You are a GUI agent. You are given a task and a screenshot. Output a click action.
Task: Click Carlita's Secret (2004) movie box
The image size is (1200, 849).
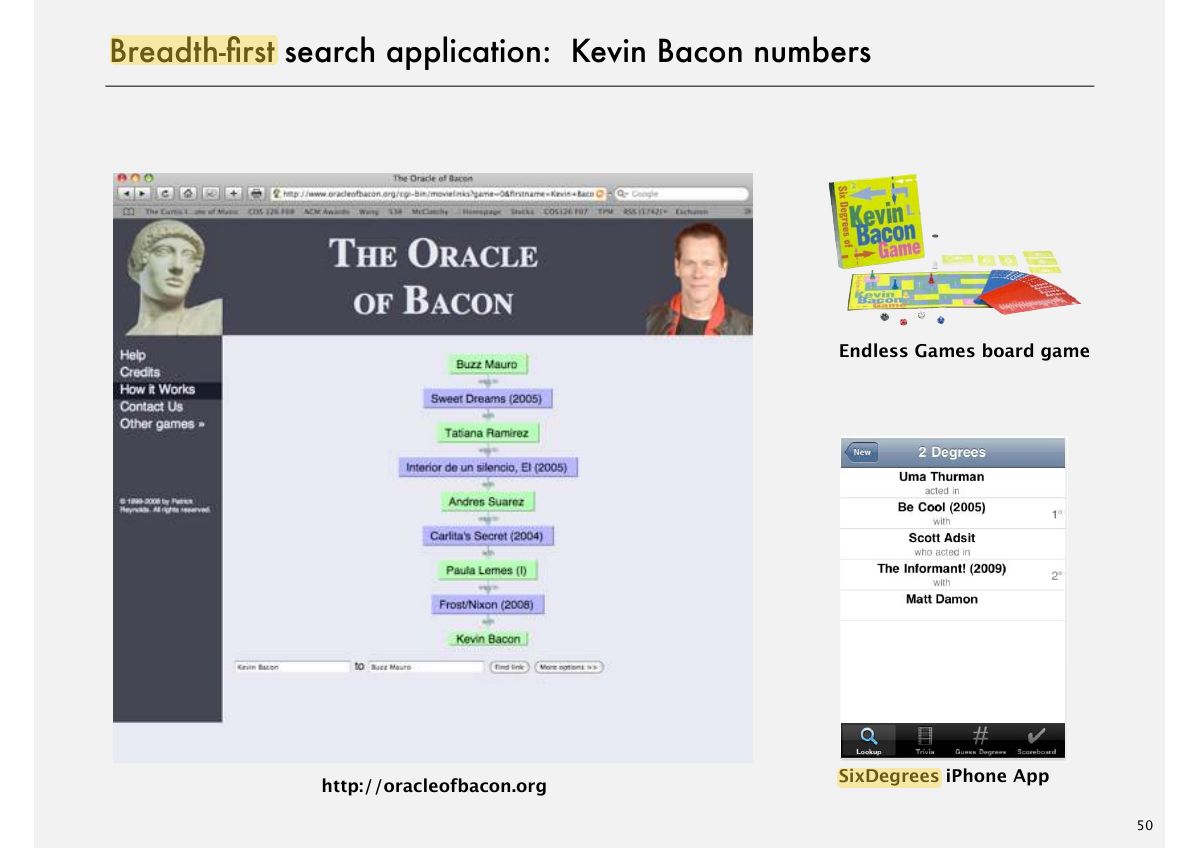pyautogui.click(x=487, y=536)
